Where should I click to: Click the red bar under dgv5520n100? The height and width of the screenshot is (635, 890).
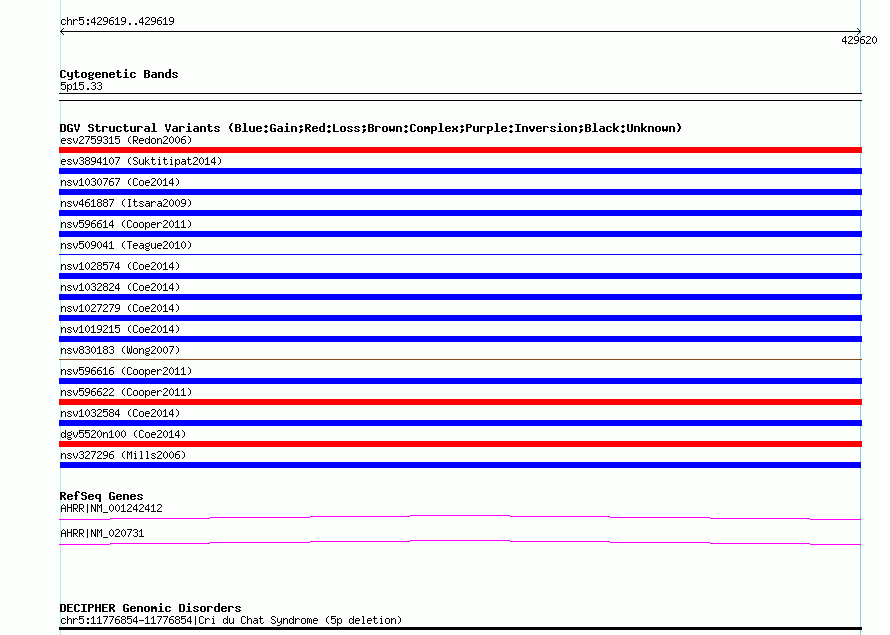[x=460, y=444]
